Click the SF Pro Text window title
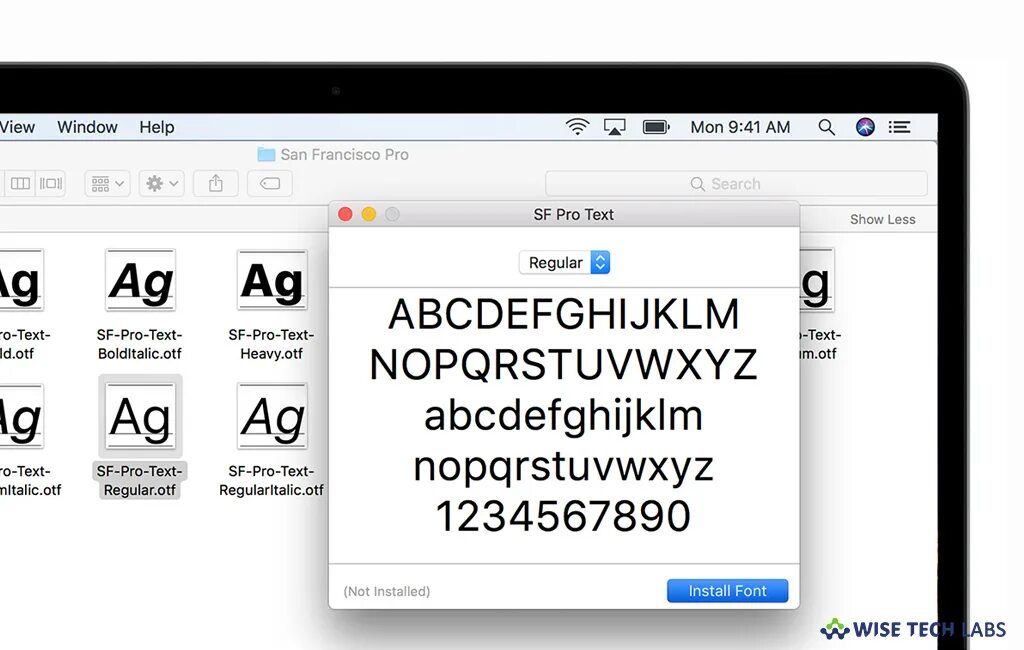This screenshot has height=650, width=1024. pyautogui.click(x=573, y=214)
